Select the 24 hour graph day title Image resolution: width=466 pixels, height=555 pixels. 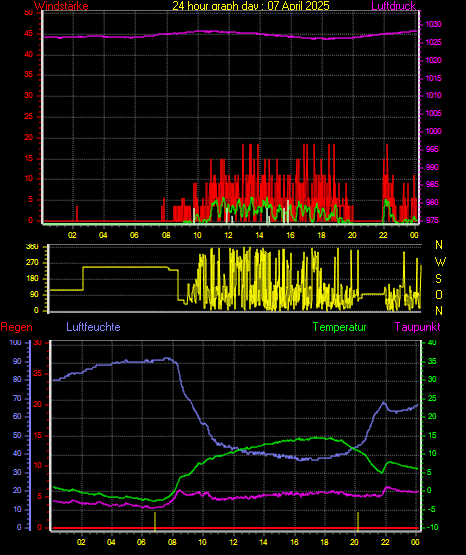click(x=251, y=6)
